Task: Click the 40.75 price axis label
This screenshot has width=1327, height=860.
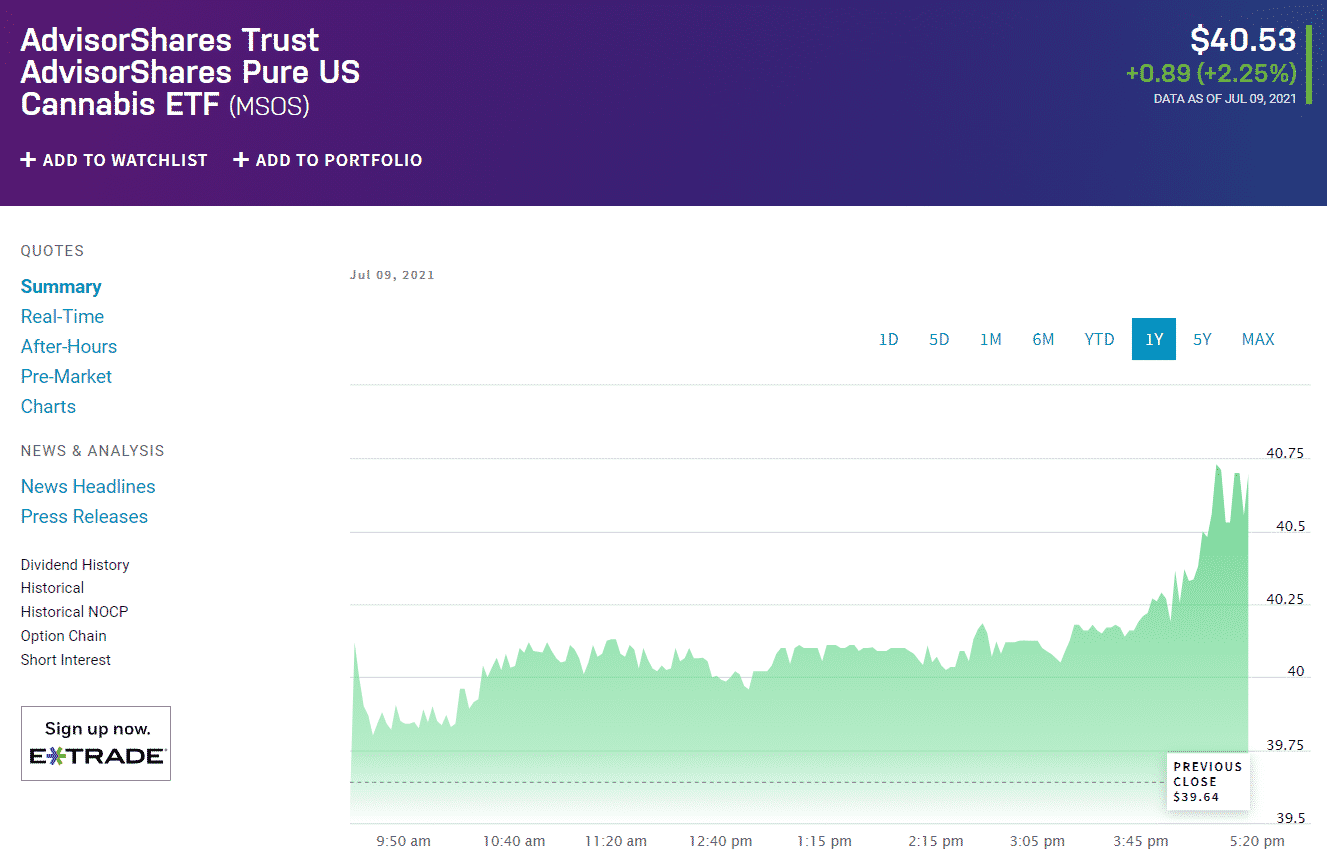Action: coord(1285,453)
